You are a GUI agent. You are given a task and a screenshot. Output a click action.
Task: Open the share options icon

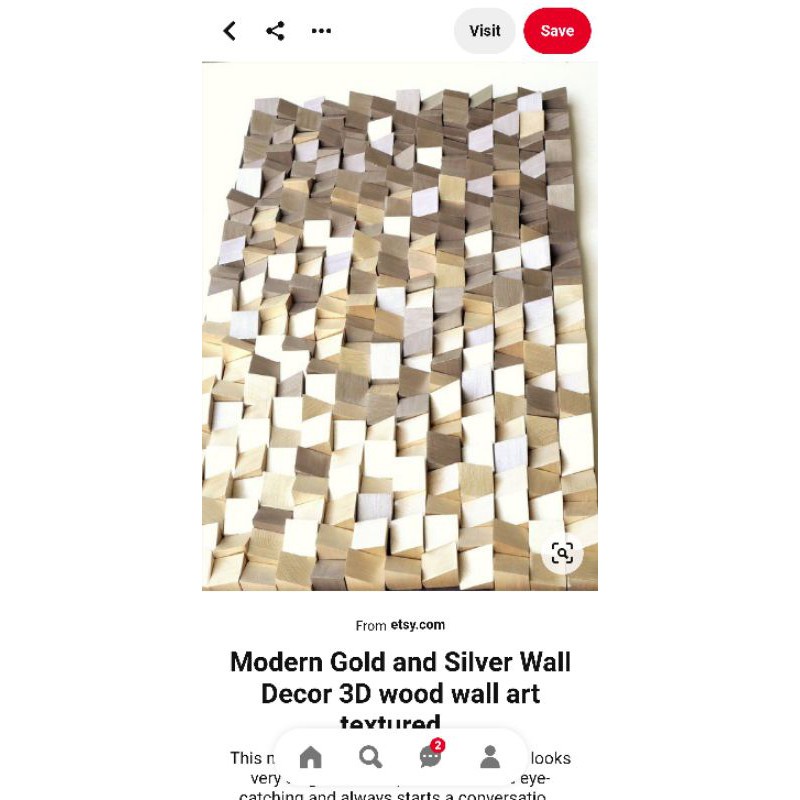276,31
